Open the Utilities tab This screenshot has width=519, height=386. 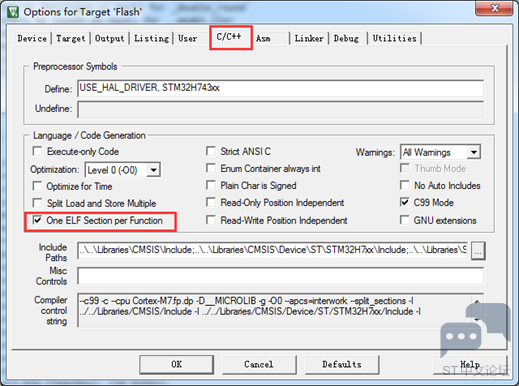[395, 38]
